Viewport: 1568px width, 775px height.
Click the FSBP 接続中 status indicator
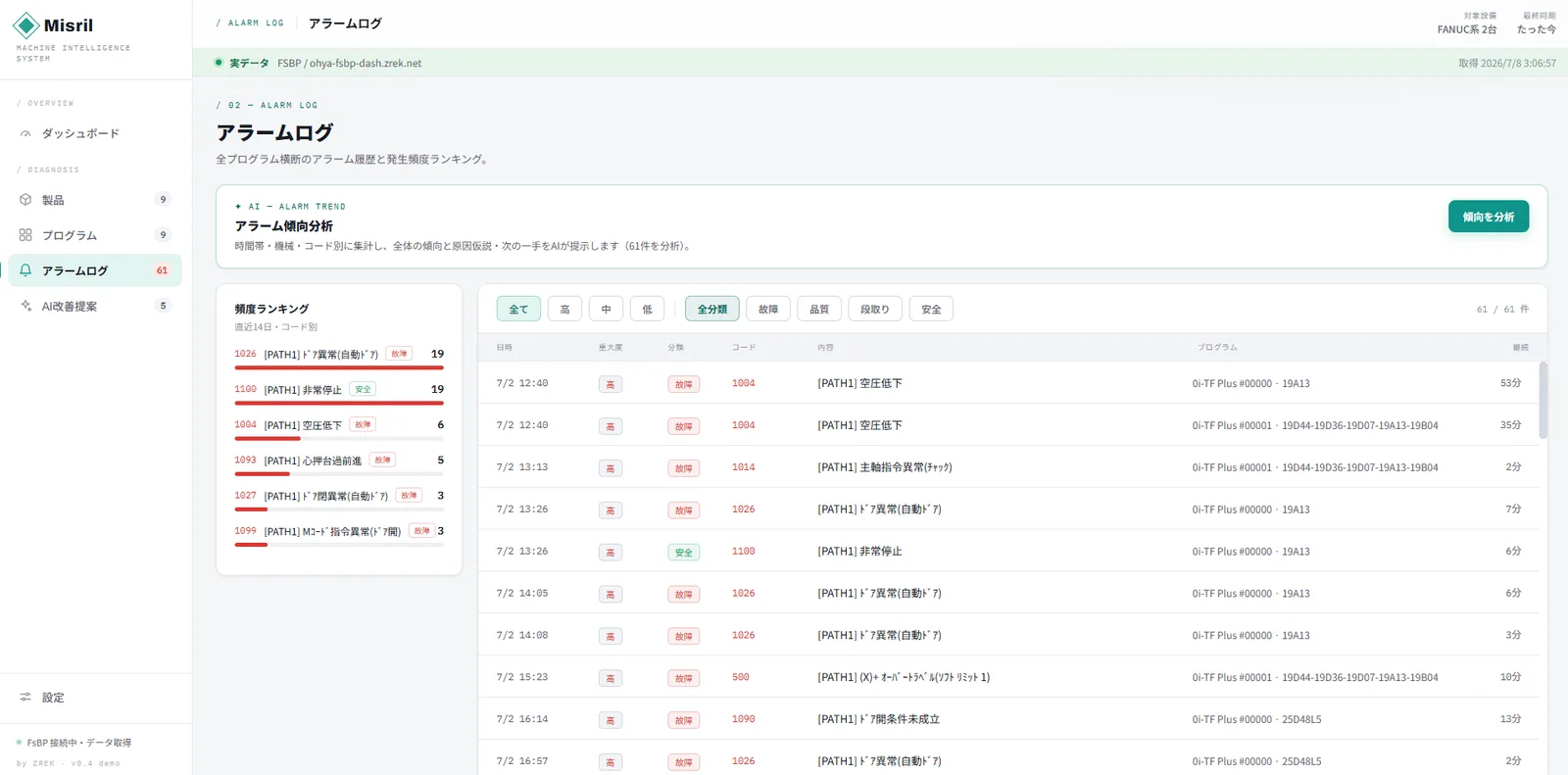[73, 743]
